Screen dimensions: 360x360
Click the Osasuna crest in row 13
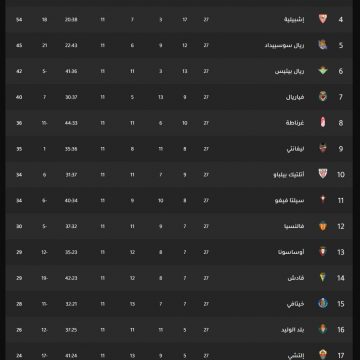(x=323, y=252)
